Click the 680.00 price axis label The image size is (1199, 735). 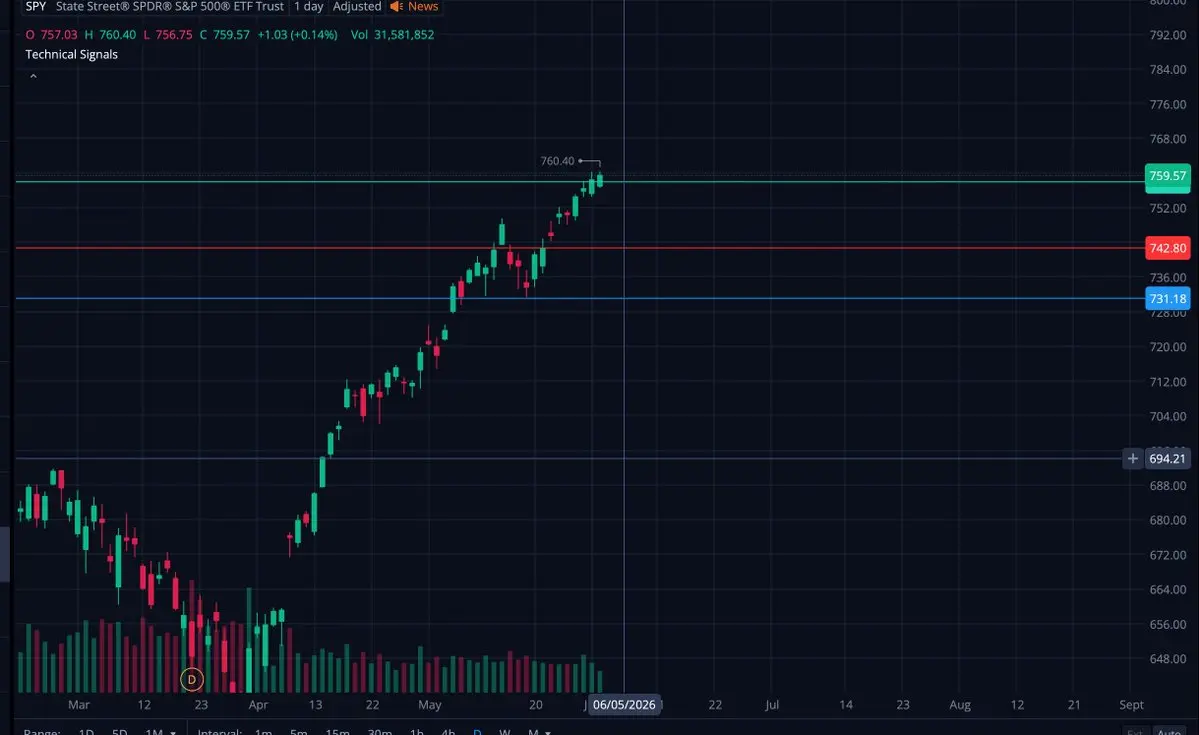1168,520
